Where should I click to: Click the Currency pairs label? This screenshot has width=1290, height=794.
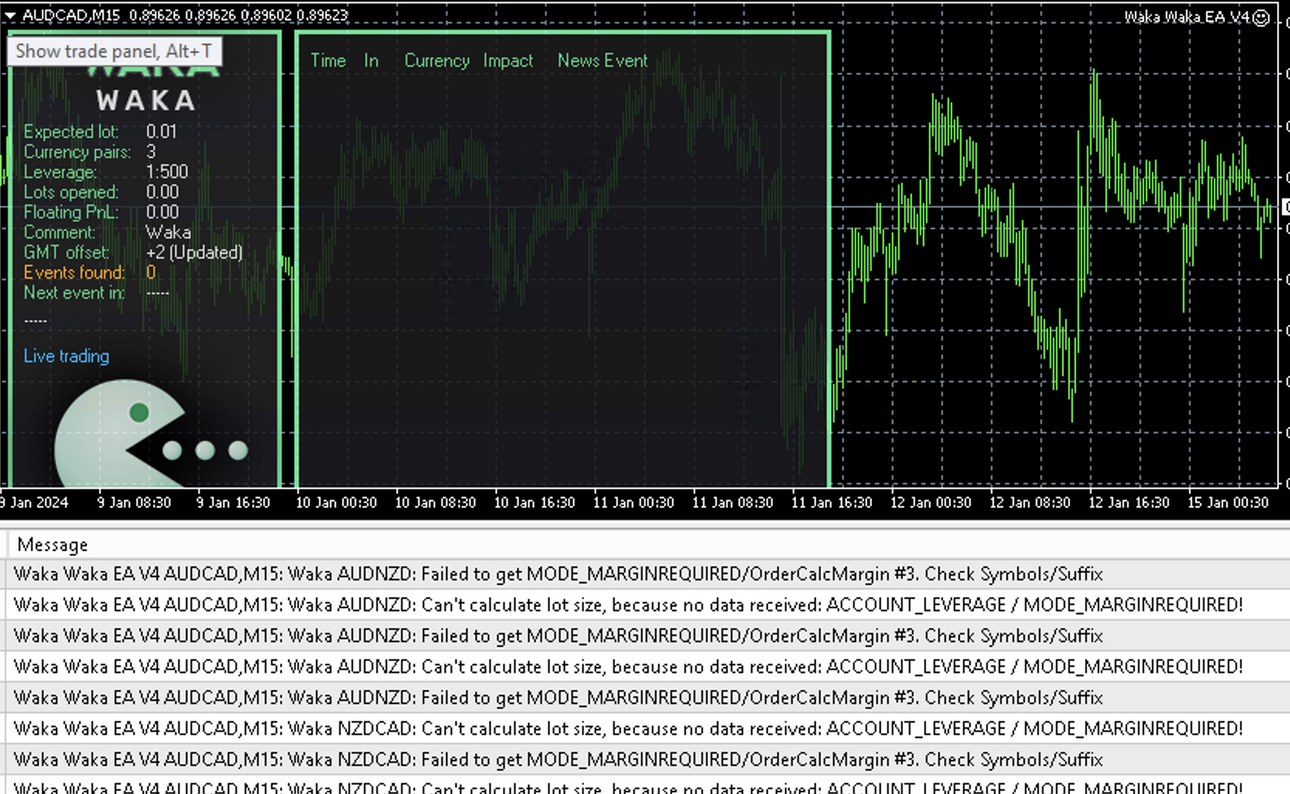pyautogui.click(x=77, y=152)
